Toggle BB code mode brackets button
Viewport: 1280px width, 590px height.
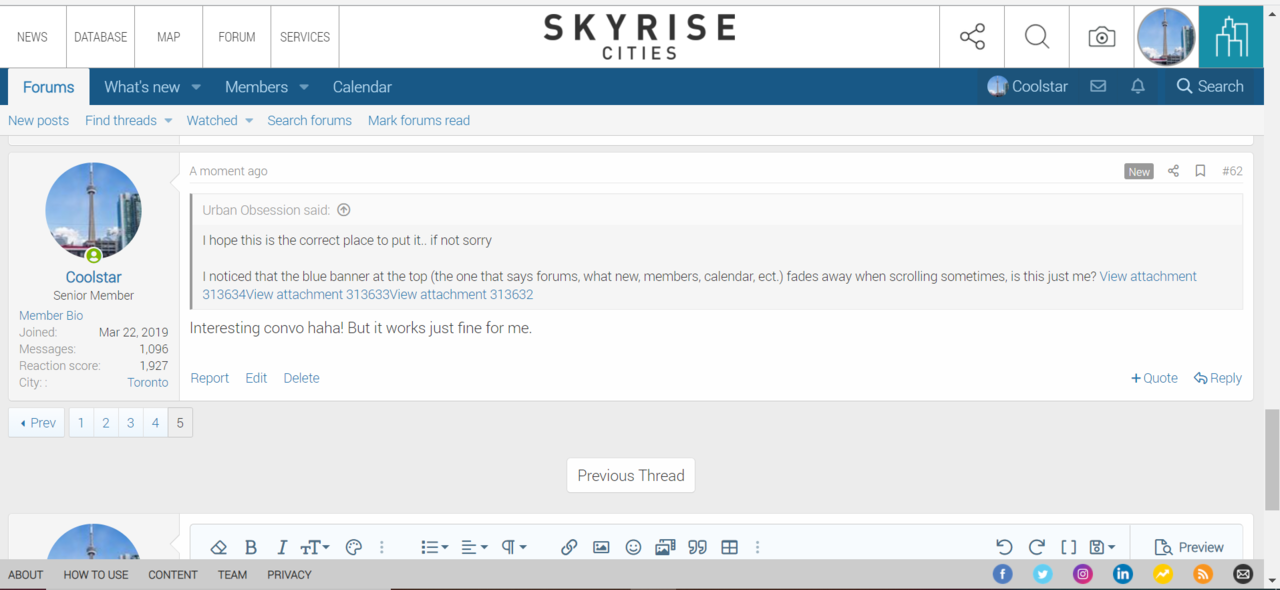tap(1068, 547)
